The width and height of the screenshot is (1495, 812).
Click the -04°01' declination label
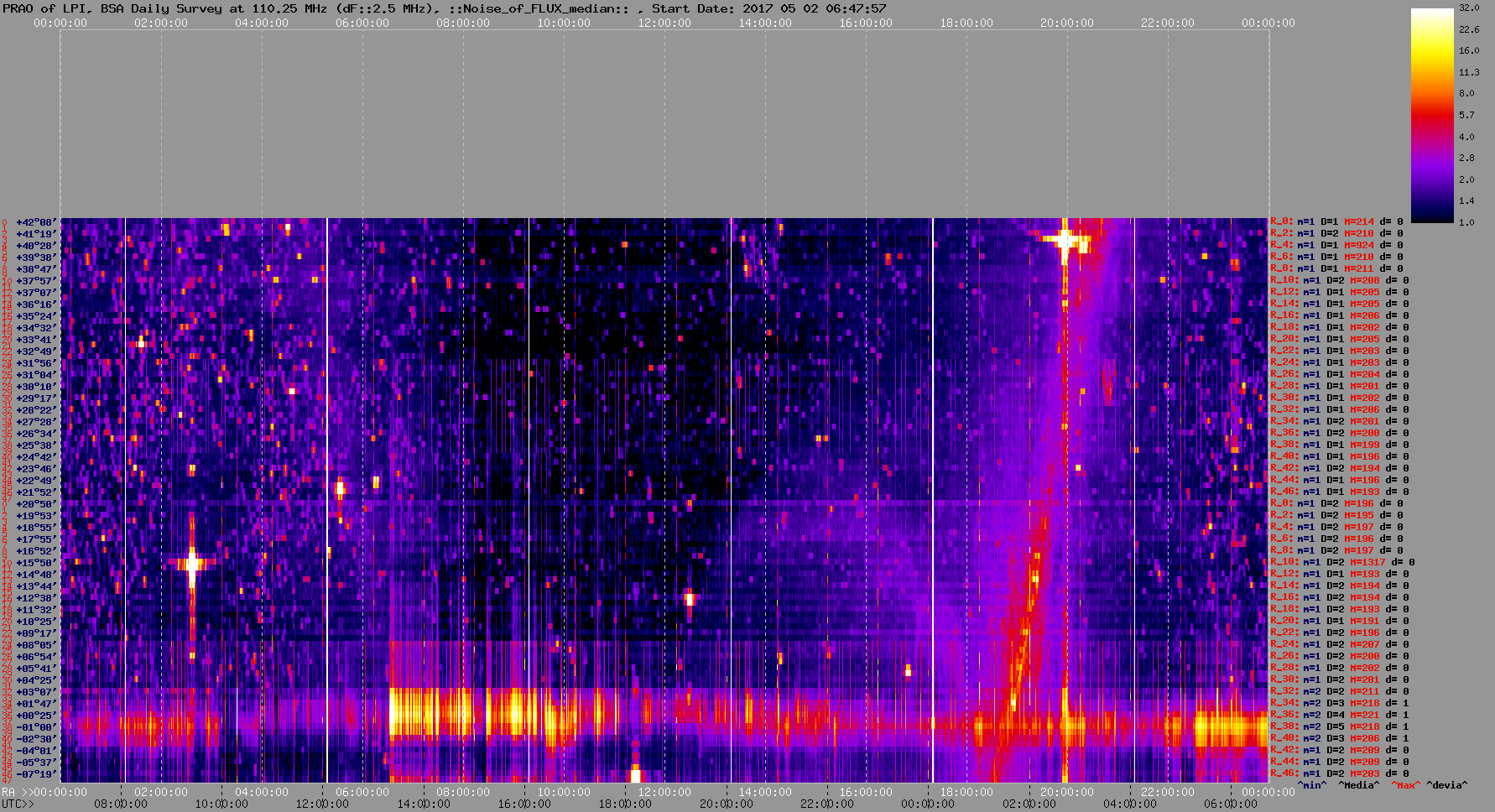tap(36, 751)
